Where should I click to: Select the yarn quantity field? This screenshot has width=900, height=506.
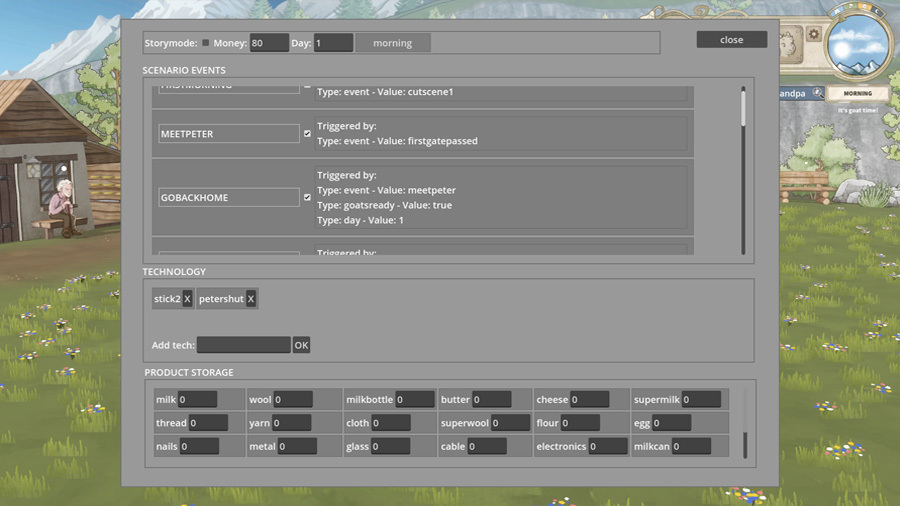[292, 423]
